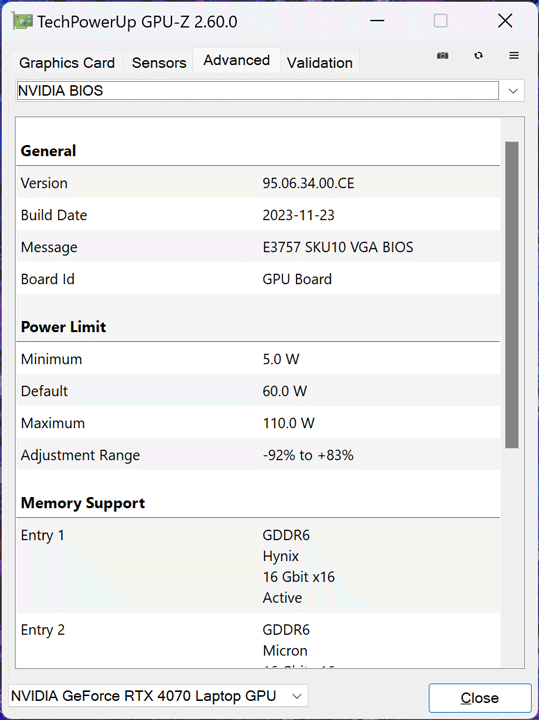Click the Adjustment Range value -92% to +83%
539x720 pixels.
pos(308,455)
